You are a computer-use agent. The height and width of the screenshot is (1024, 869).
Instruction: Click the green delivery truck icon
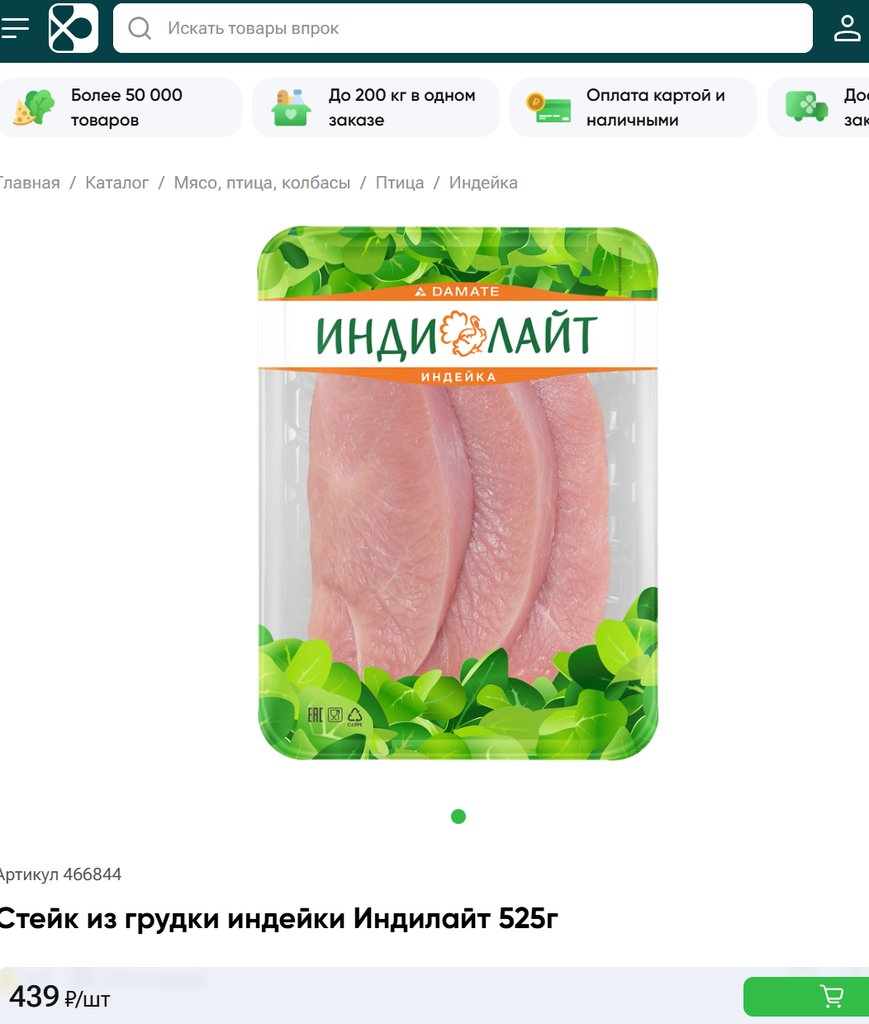806,106
